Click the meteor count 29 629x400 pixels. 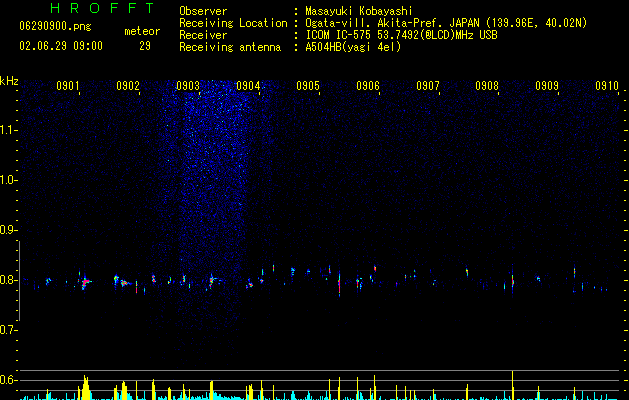pyautogui.click(x=145, y=46)
